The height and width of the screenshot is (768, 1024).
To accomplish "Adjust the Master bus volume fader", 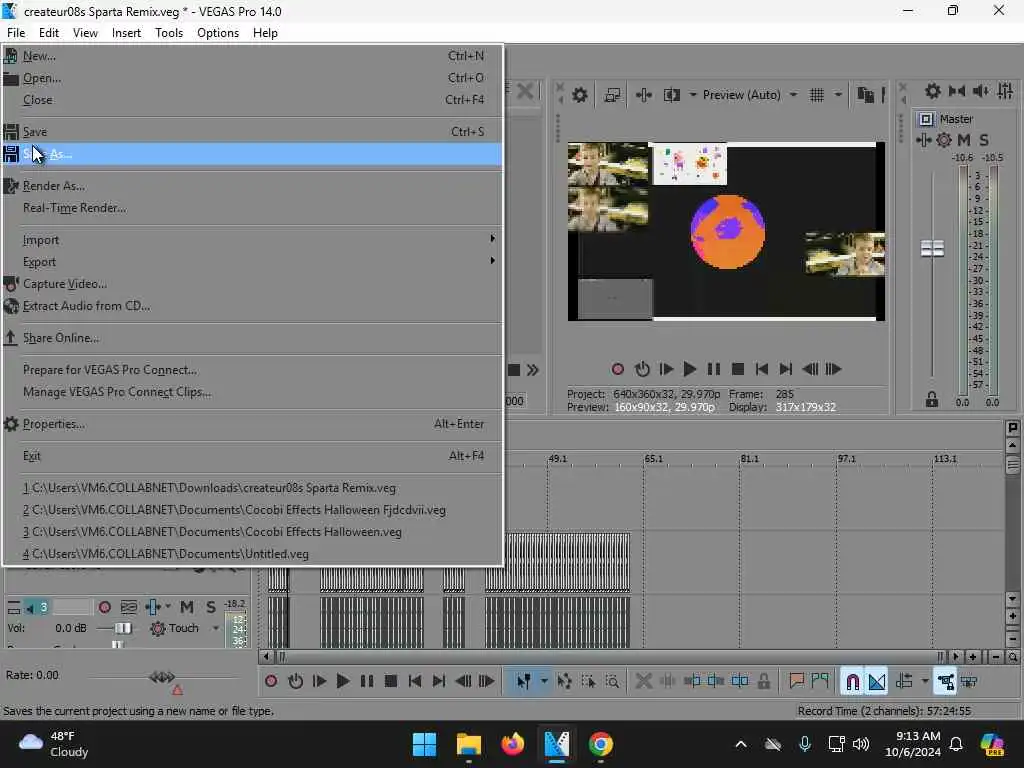I will [x=932, y=248].
